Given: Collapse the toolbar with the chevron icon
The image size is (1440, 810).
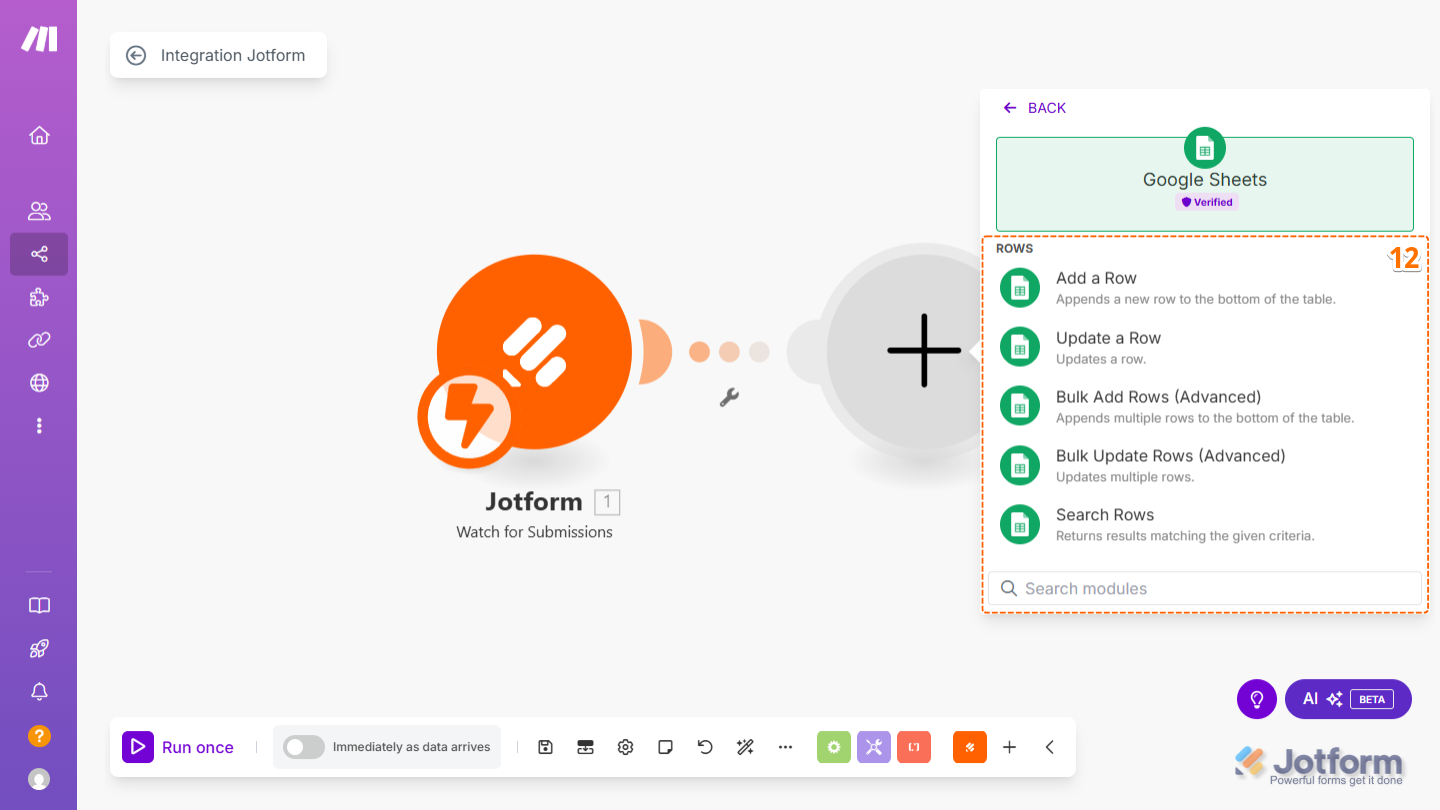Looking at the screenshot, I should (x=1049, y=747).
